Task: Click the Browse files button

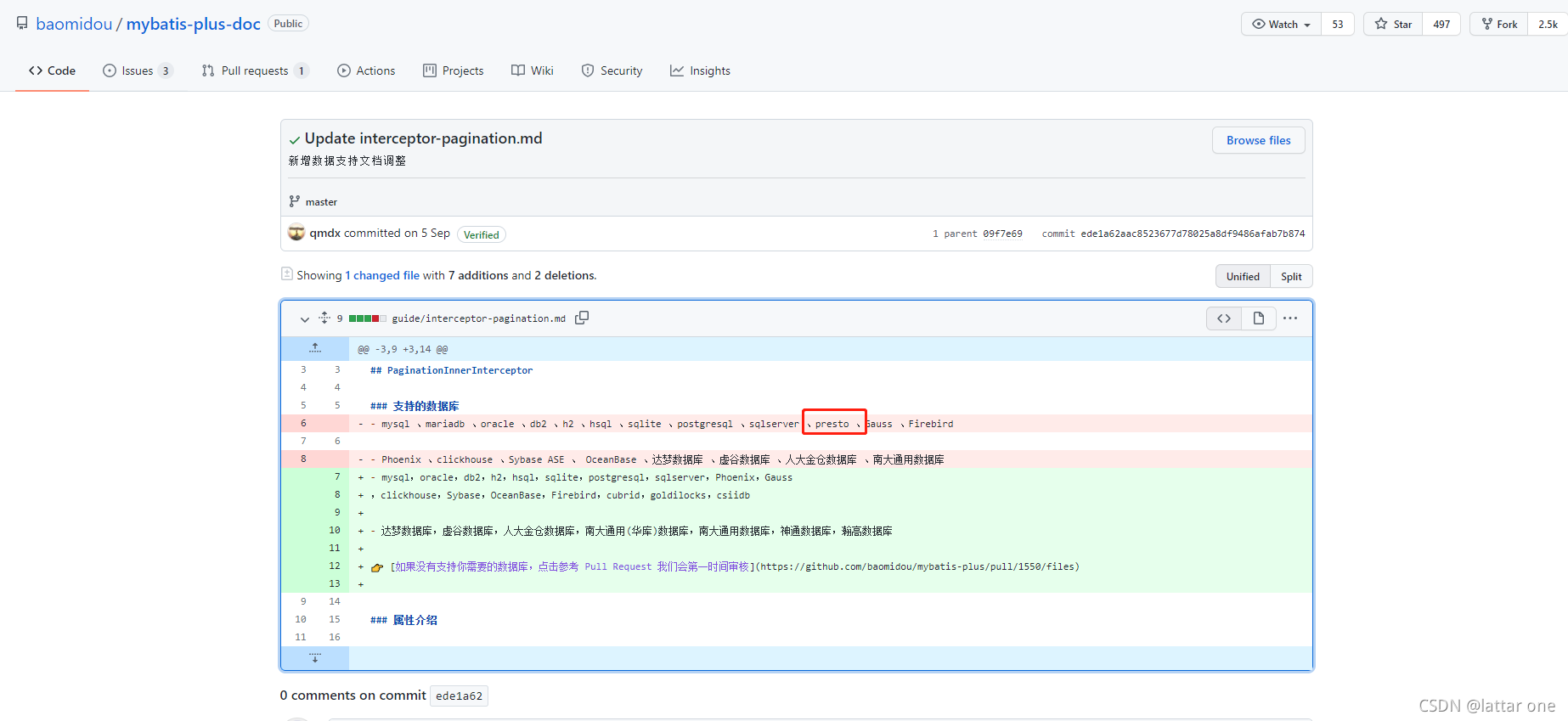Action: point(1258,140)
